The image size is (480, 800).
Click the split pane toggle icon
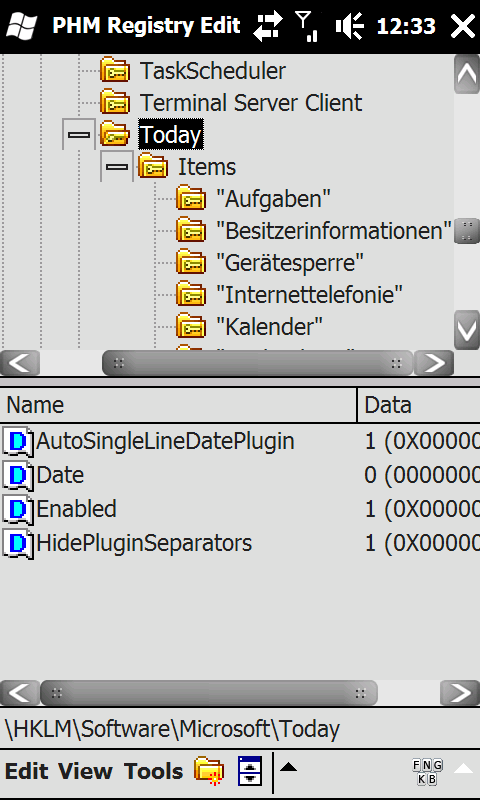coord(250,770)
